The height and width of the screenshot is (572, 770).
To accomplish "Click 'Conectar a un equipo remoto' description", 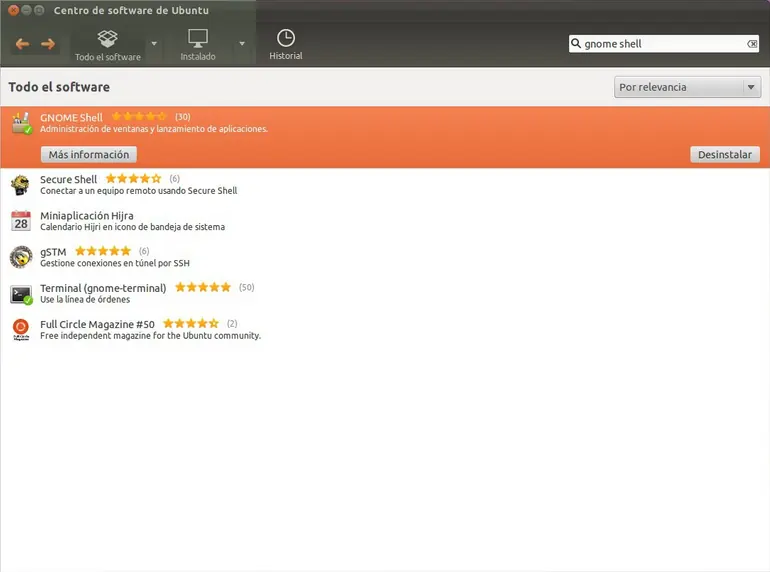I will tap(138, 191).
